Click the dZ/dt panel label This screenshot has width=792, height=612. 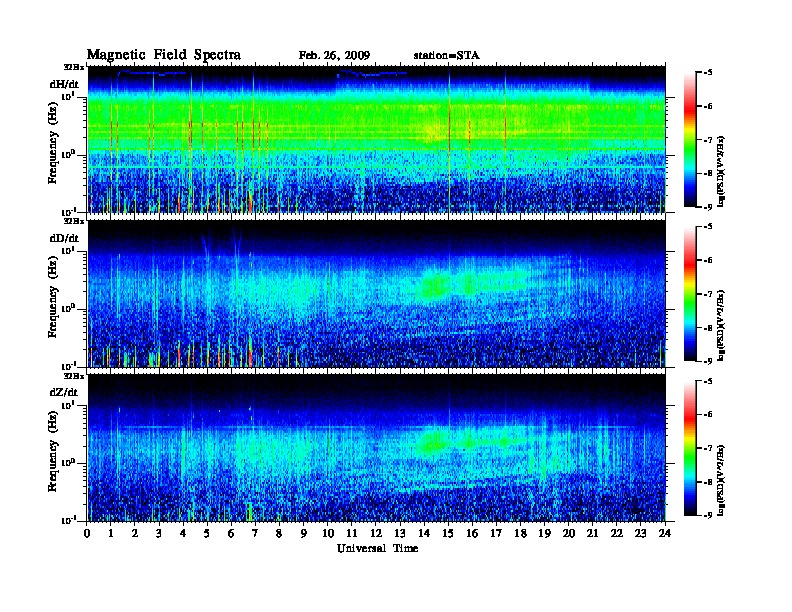point(64,392)
